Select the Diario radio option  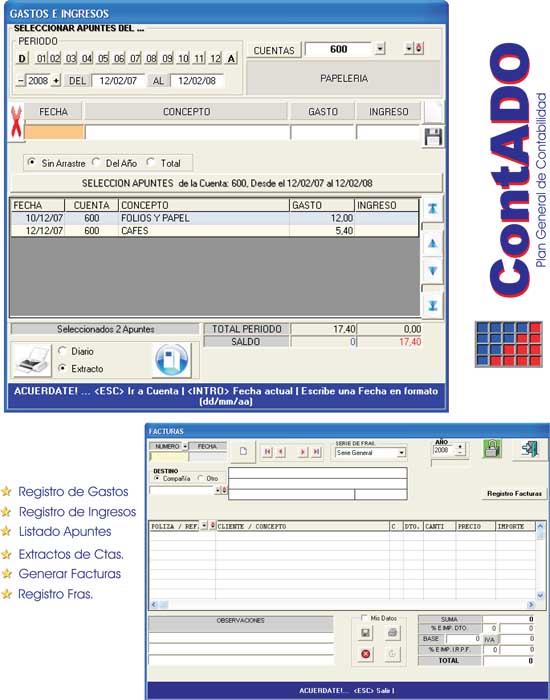tap(62, 351)
